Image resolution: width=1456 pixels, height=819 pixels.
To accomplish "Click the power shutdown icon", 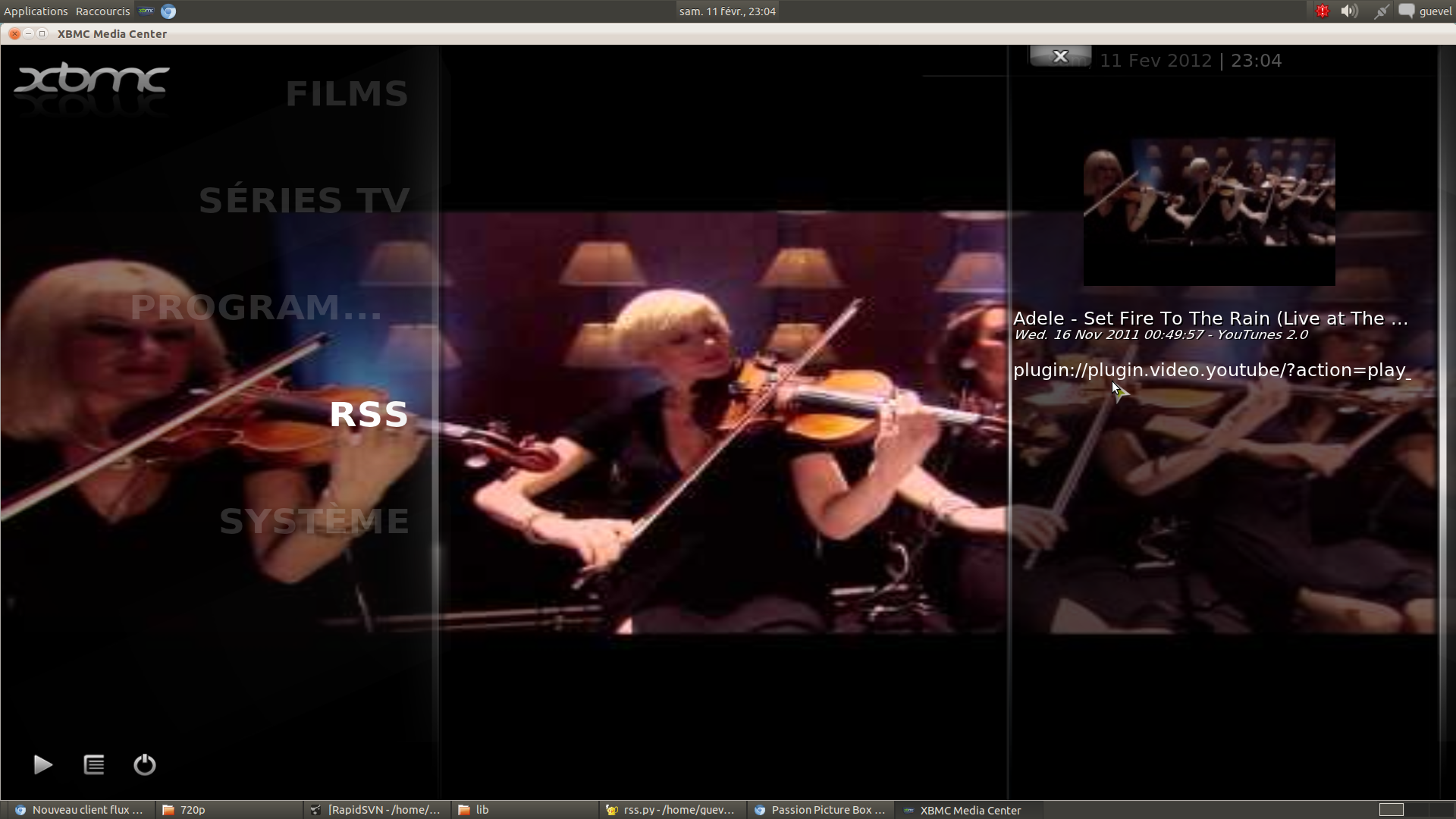I will (x=145, y=764).
